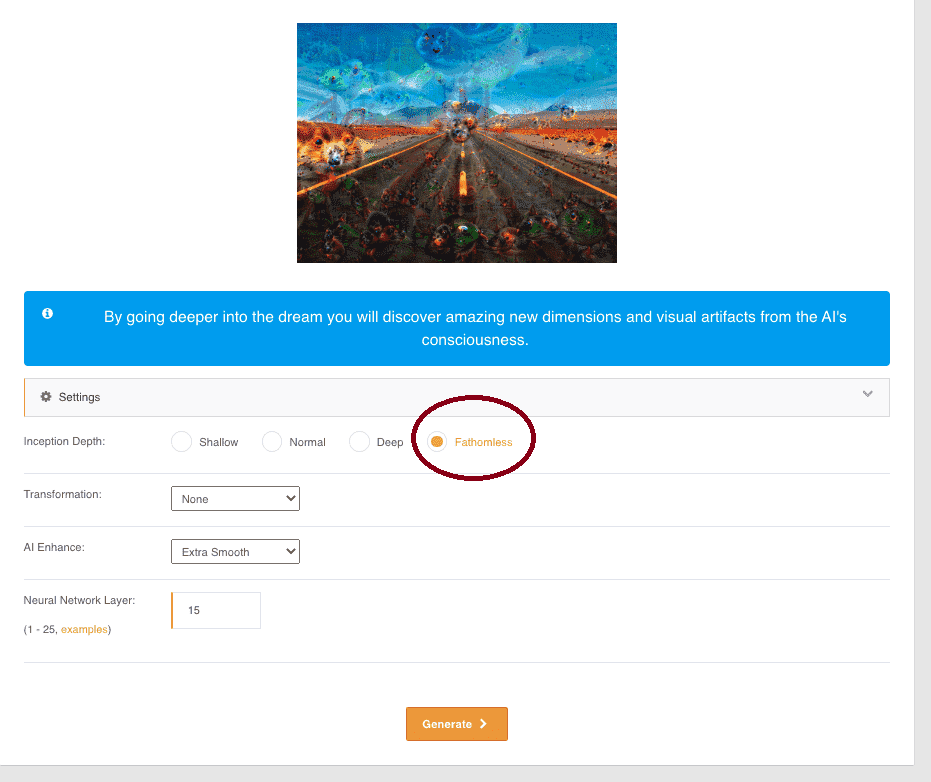Click the arrow icon on the Generate button

(483, 724)
